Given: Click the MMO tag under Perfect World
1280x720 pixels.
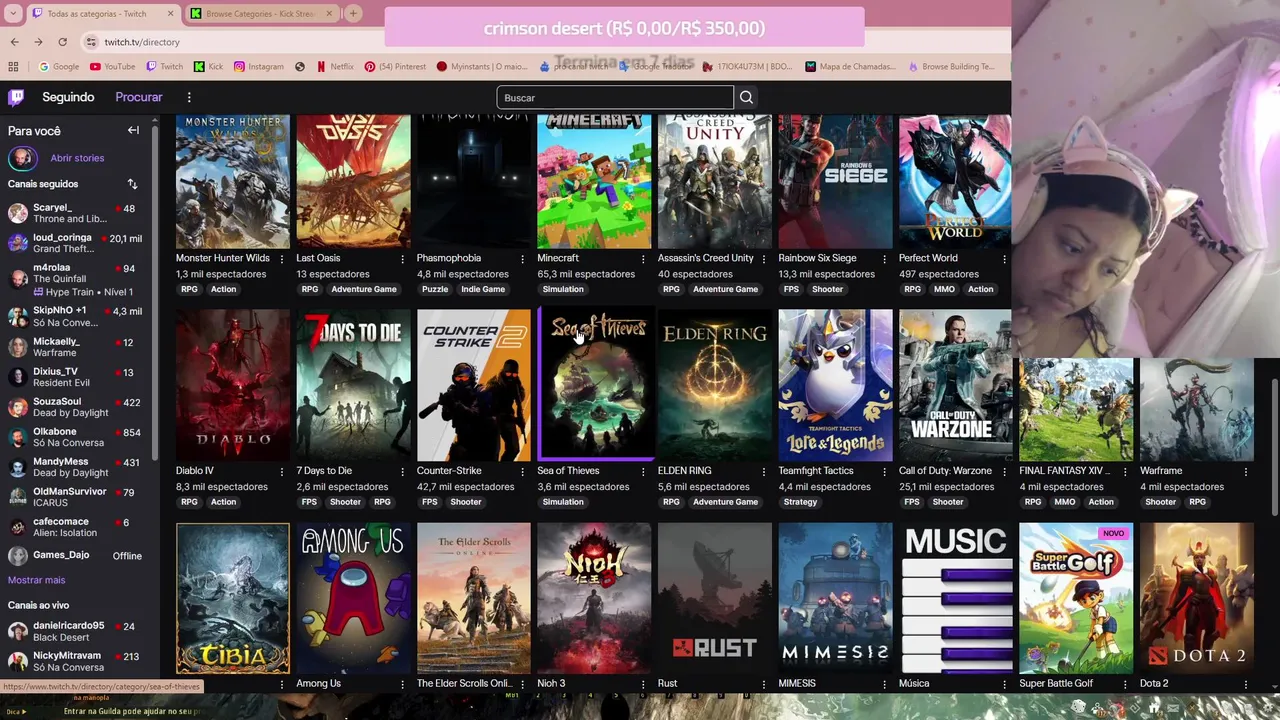Looking at the screenshot, I should 944,289.
